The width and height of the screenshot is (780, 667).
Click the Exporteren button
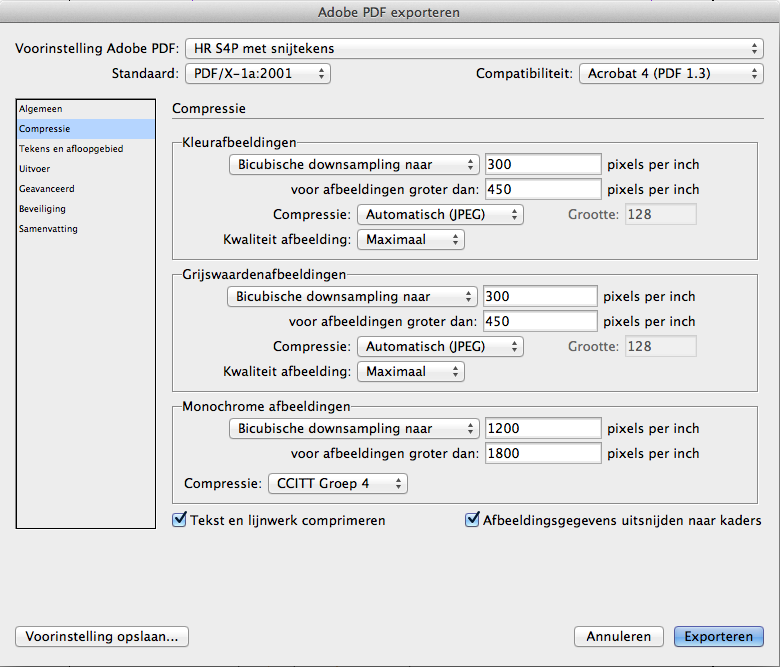pyautogui.click(x=718, y=636)
